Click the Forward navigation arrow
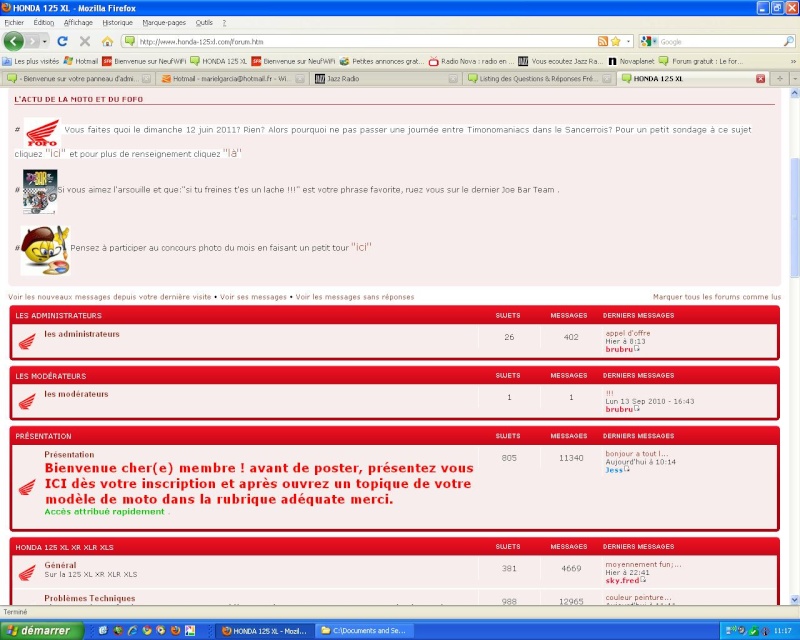800x640 pixels. pyautogui.click(x=32, y=41)
